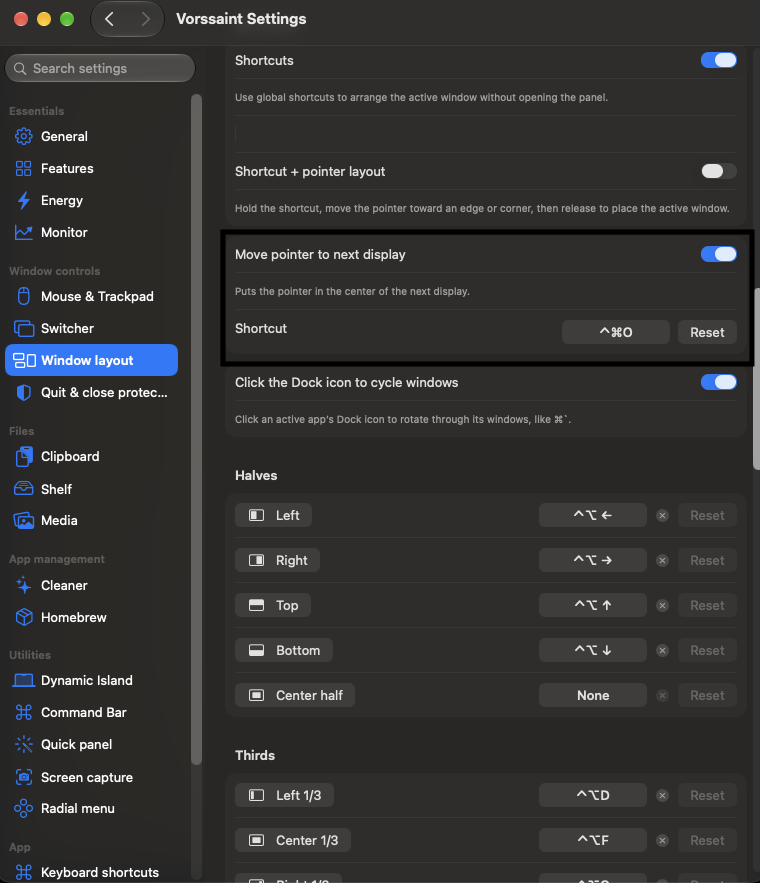Click the Quit & close protection shield icon
760x883 pixels.
(24, 393)
